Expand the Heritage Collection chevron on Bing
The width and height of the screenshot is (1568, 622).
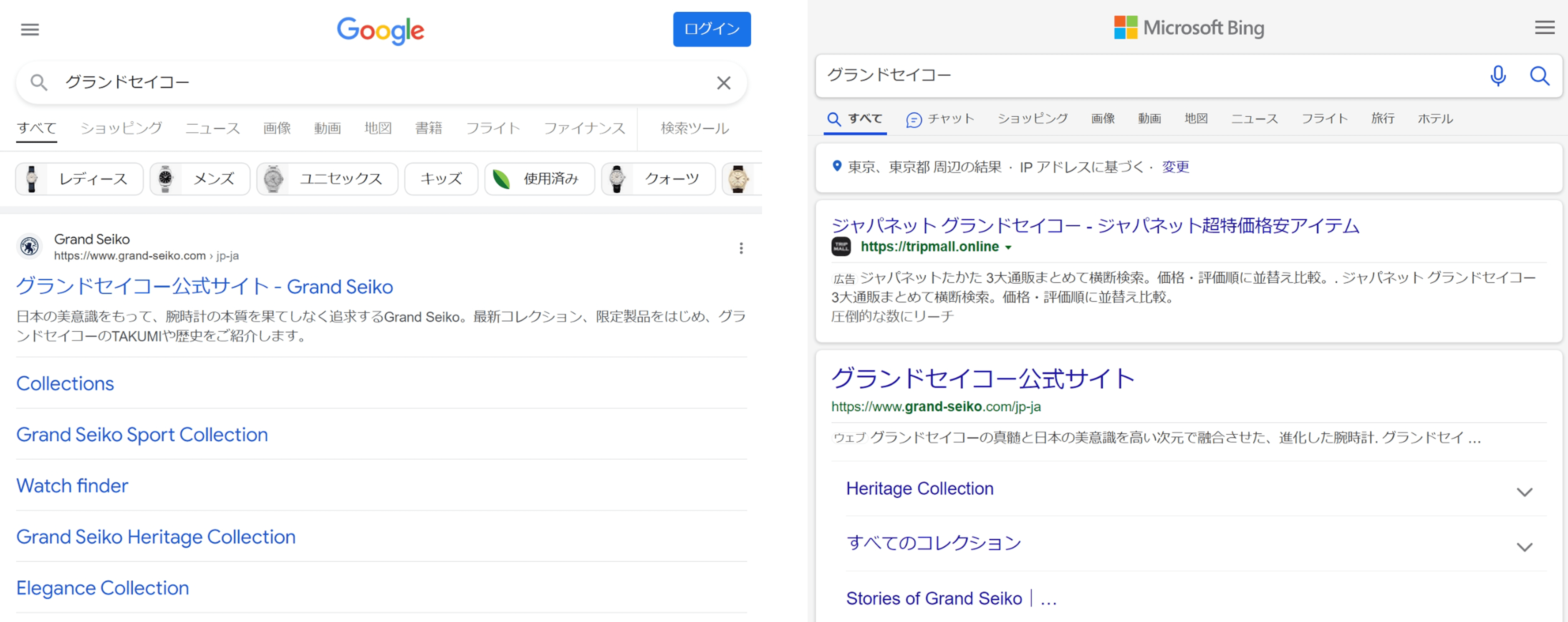click(x=1524, y=492)
